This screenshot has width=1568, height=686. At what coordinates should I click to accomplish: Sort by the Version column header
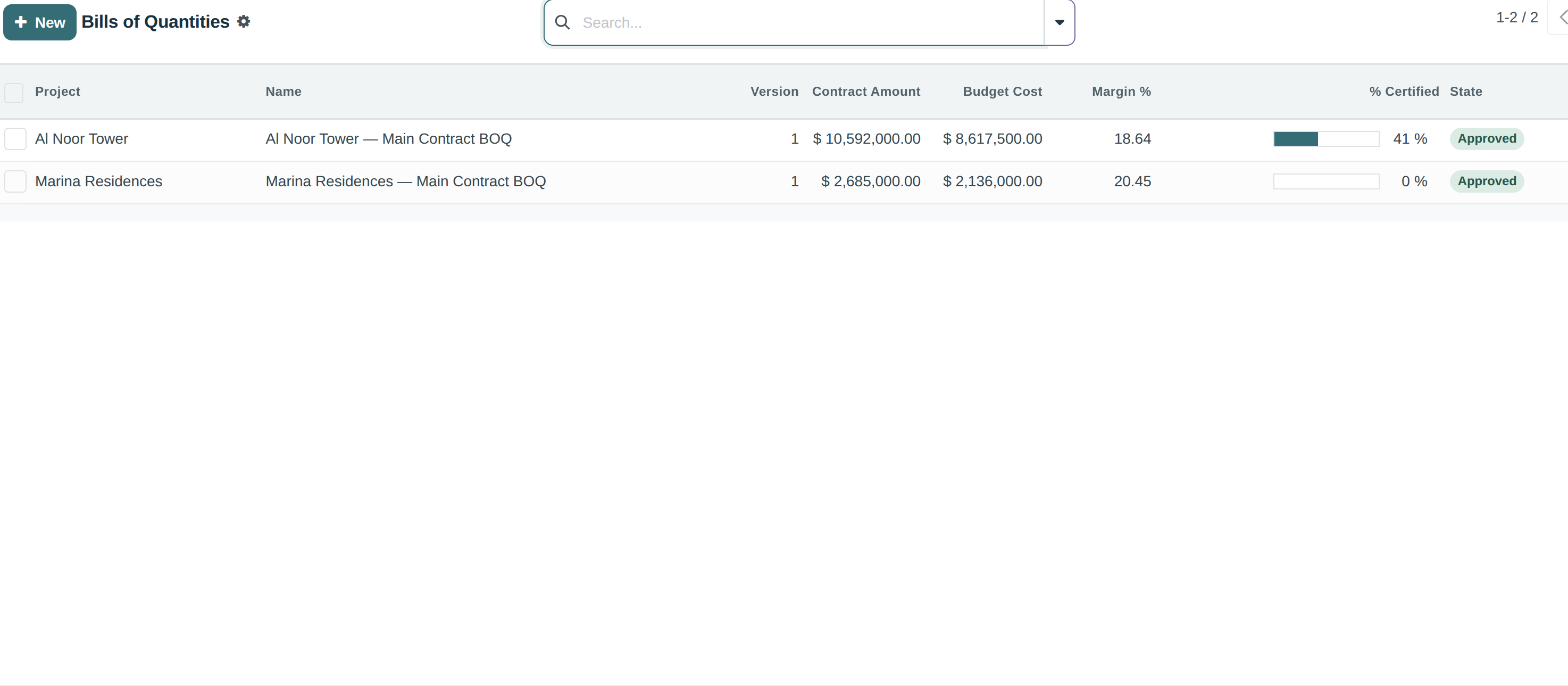pos(774,92)
